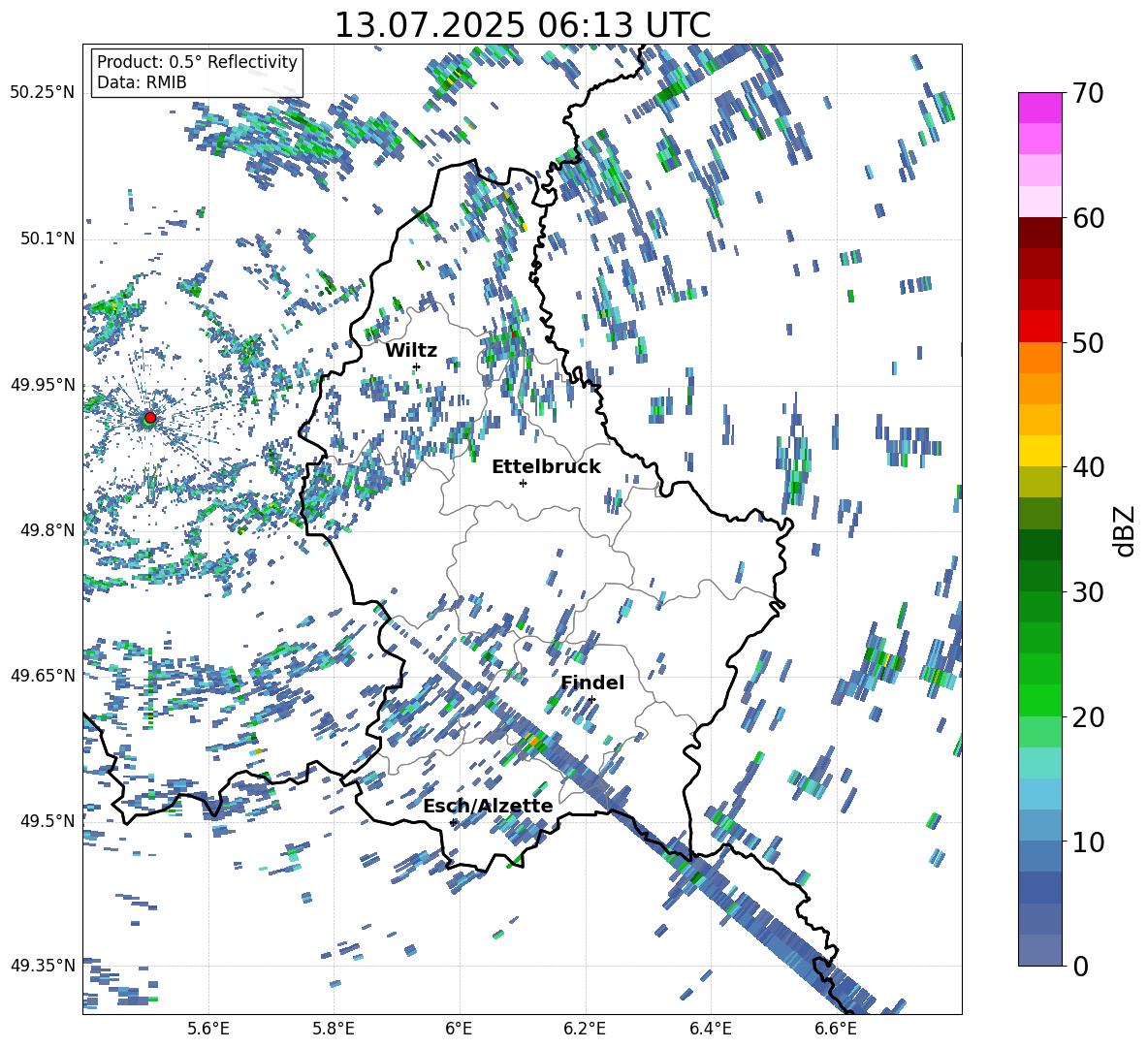Viewport: 1148px width, 1048px height.
Task: Click the 20 tick on the colorbar
Action: coord(1087,717)
